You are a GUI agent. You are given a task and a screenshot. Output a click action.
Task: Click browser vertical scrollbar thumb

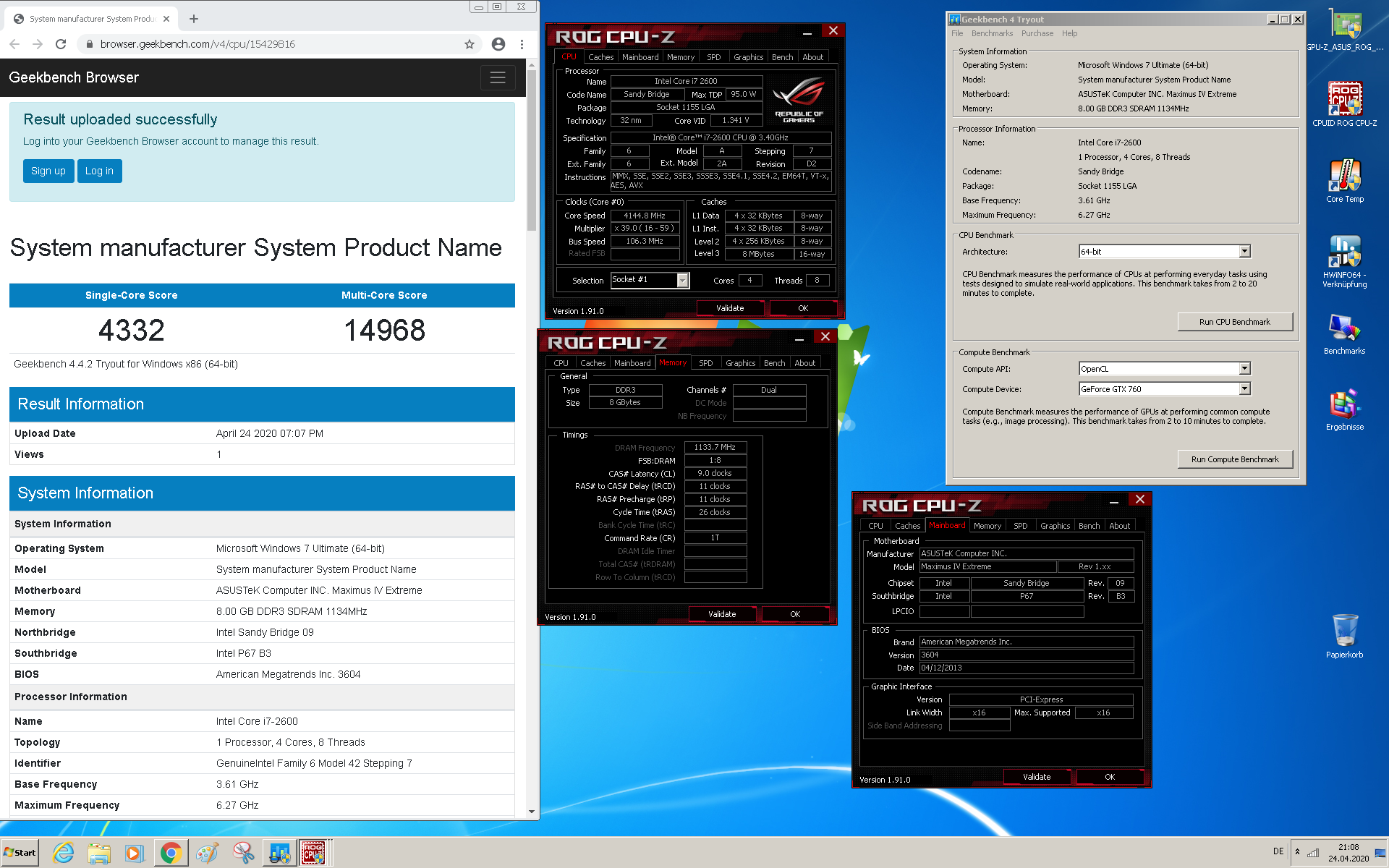tap(532, 150)
